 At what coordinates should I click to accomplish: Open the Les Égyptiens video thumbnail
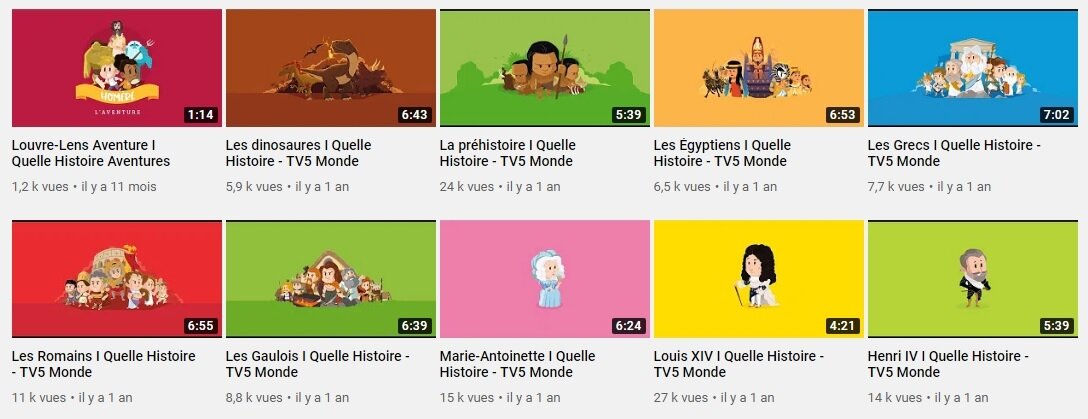759,68
